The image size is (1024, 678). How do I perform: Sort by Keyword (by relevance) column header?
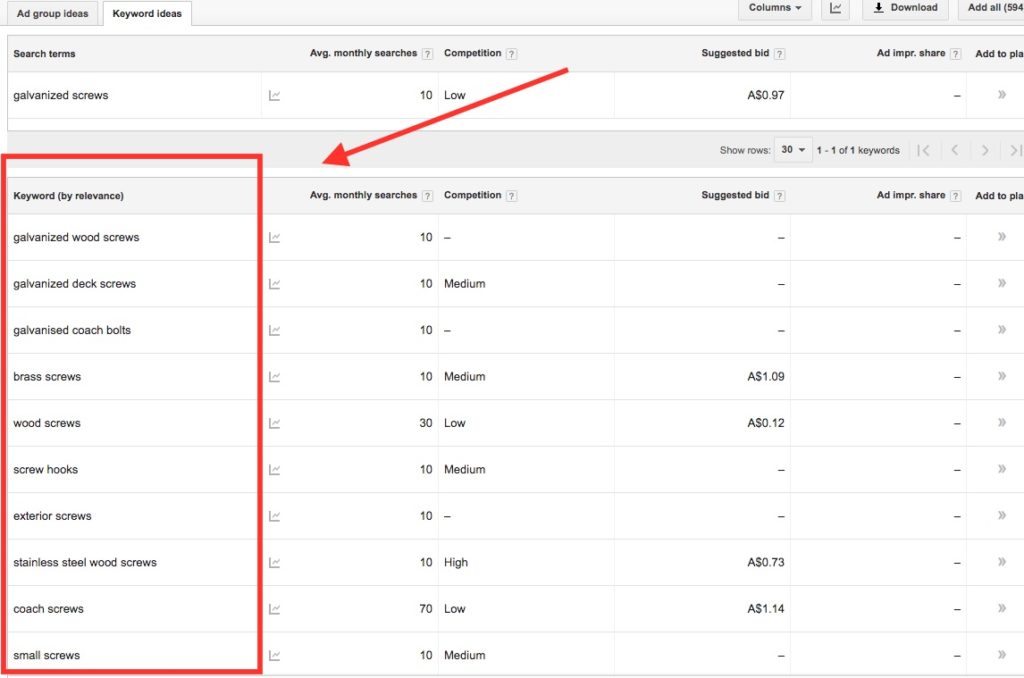pos(69,196)
